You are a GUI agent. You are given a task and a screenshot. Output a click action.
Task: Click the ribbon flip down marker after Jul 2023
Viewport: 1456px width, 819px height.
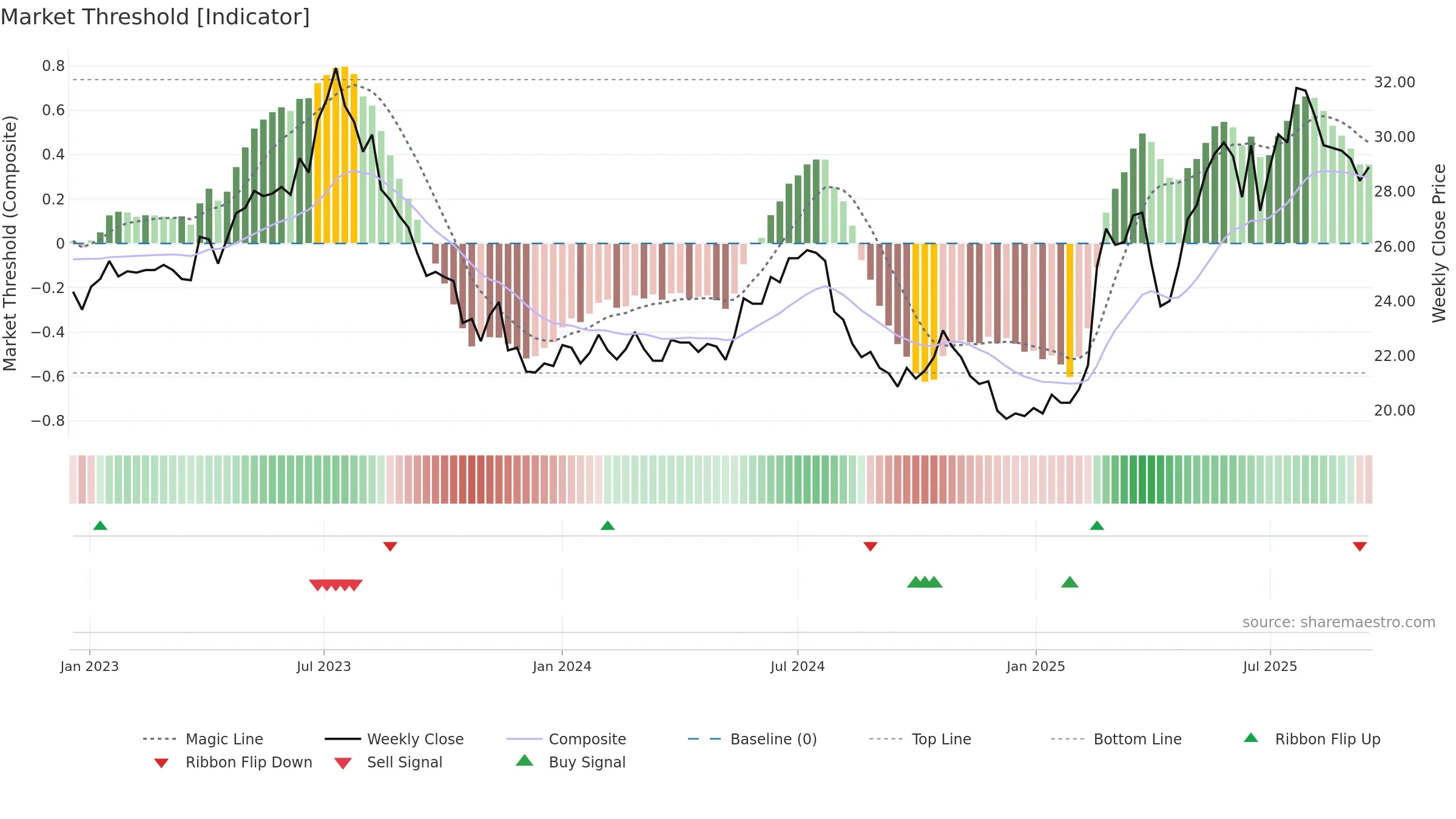pyautogui.click(x=390, y=547)
